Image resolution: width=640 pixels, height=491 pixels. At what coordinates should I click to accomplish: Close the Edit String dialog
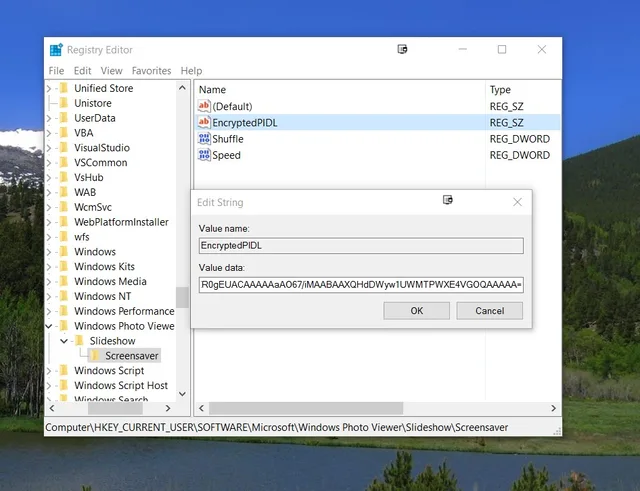point(518,202)
